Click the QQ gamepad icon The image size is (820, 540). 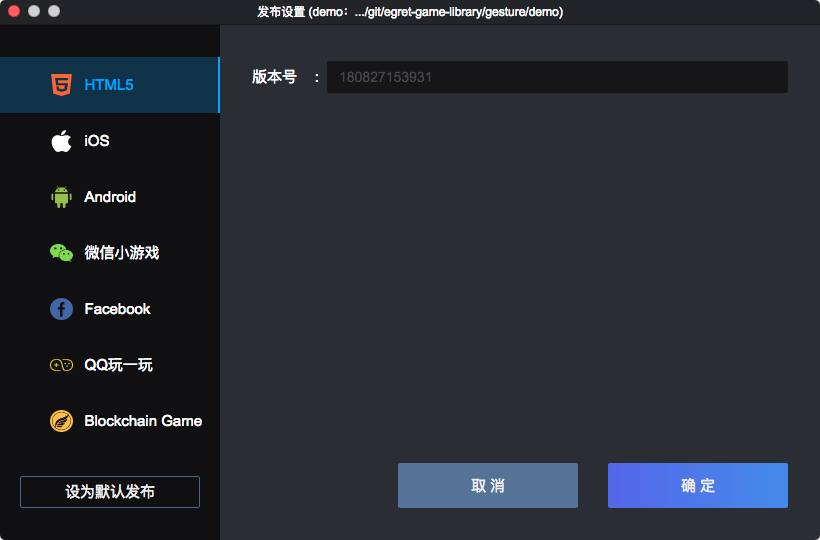(x=61, y=365)
